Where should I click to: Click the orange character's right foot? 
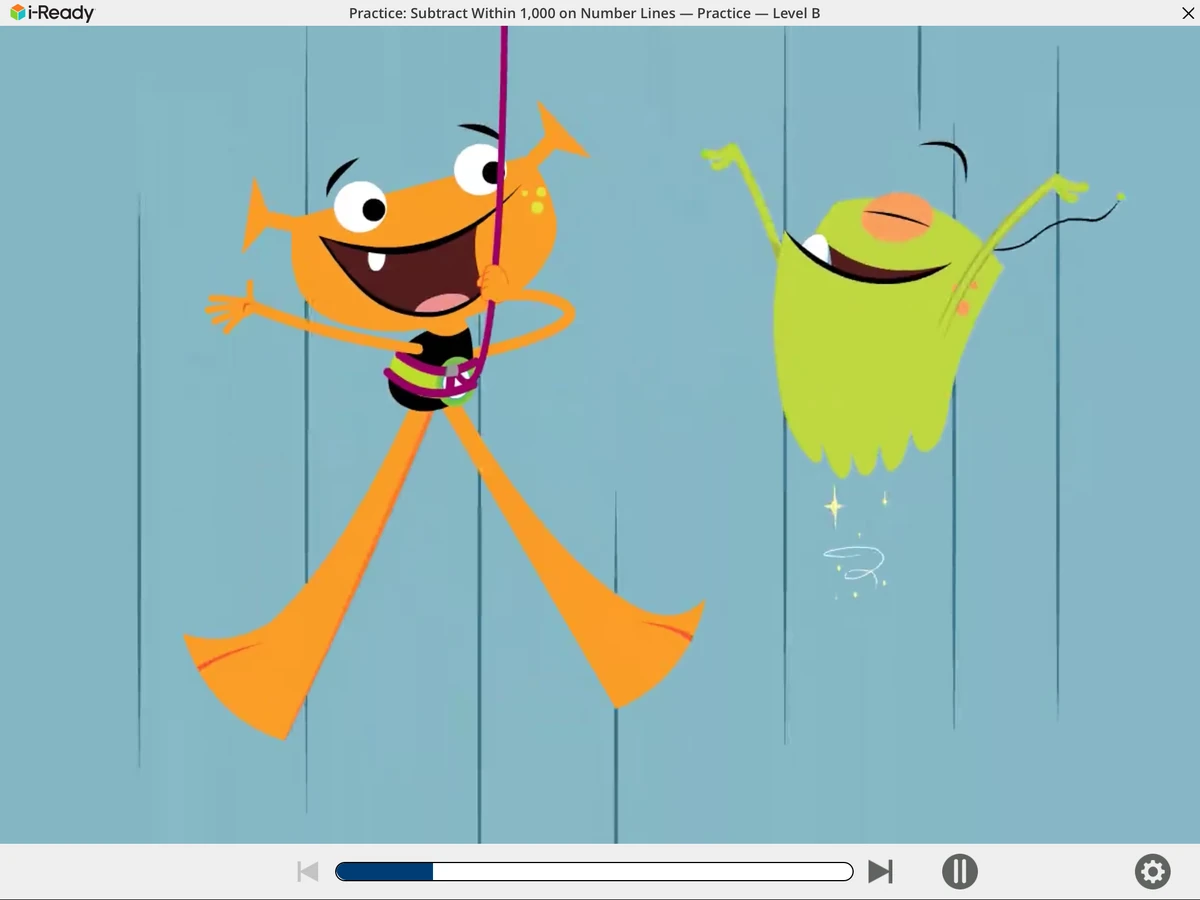tap(640, 650)
